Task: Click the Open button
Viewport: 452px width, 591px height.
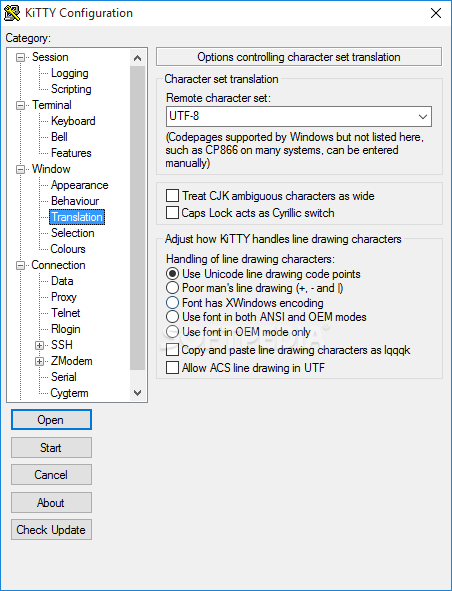Action: pos(51,420)
